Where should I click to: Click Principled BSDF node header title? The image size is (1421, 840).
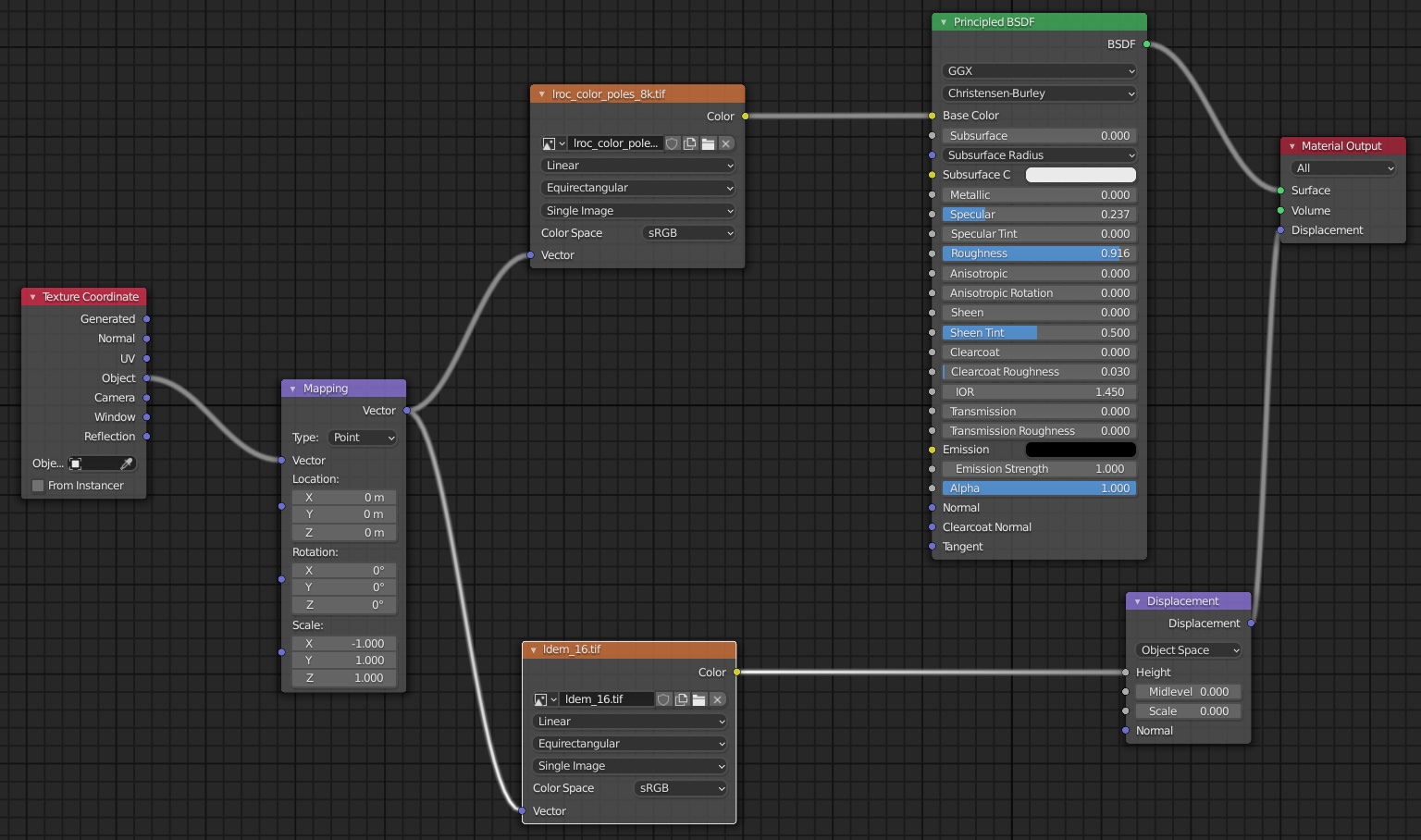coord(994,22)
